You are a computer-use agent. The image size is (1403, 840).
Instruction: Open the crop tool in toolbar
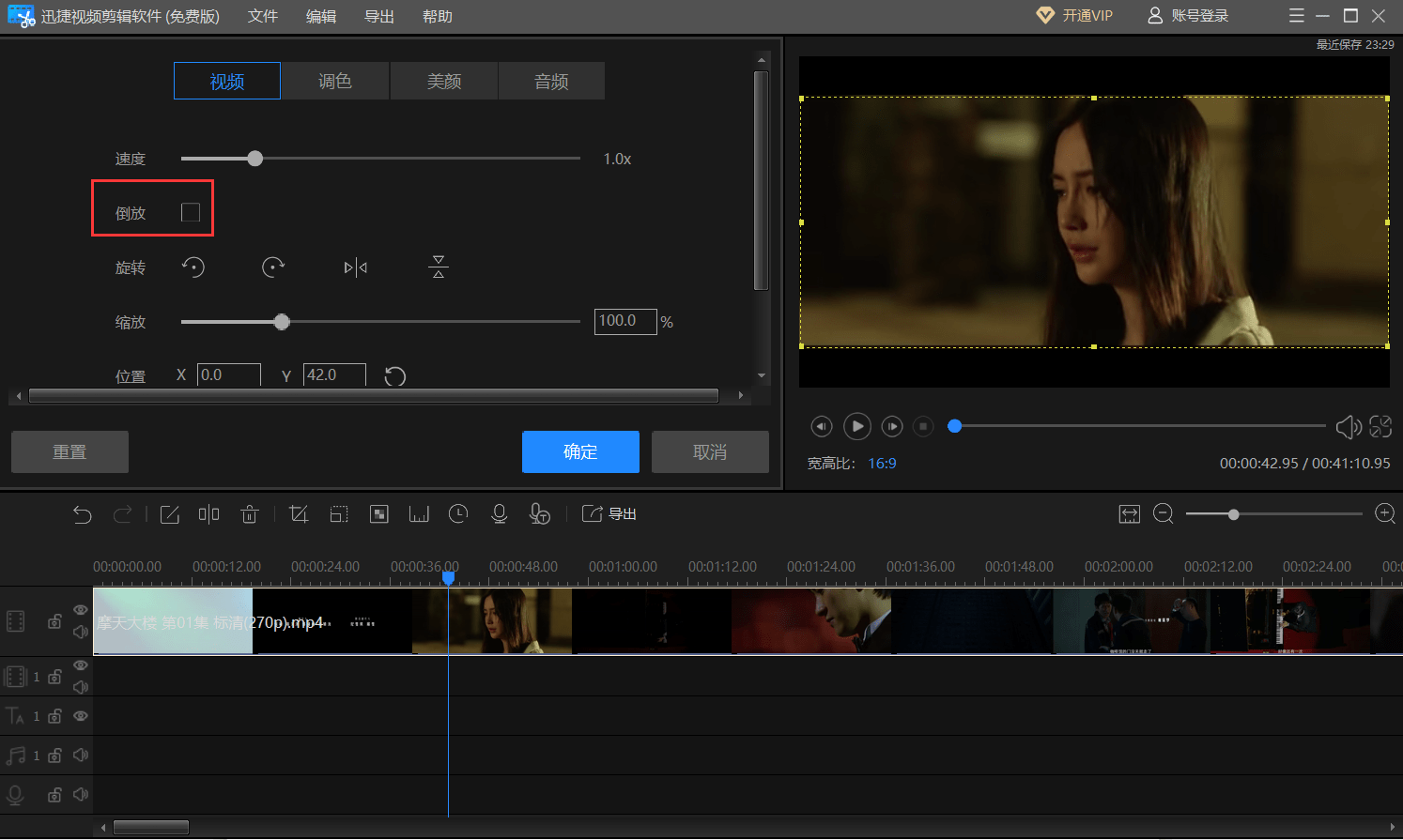[299, 513]
